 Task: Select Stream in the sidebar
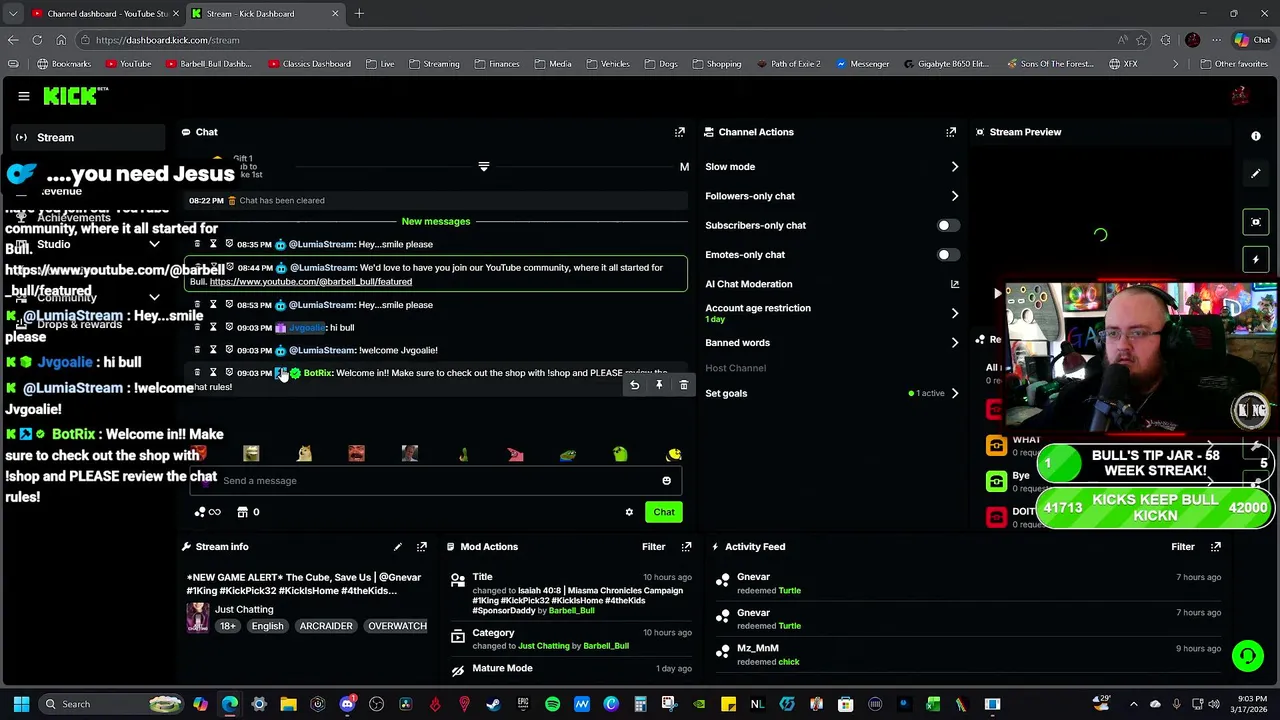click(88, 138)
